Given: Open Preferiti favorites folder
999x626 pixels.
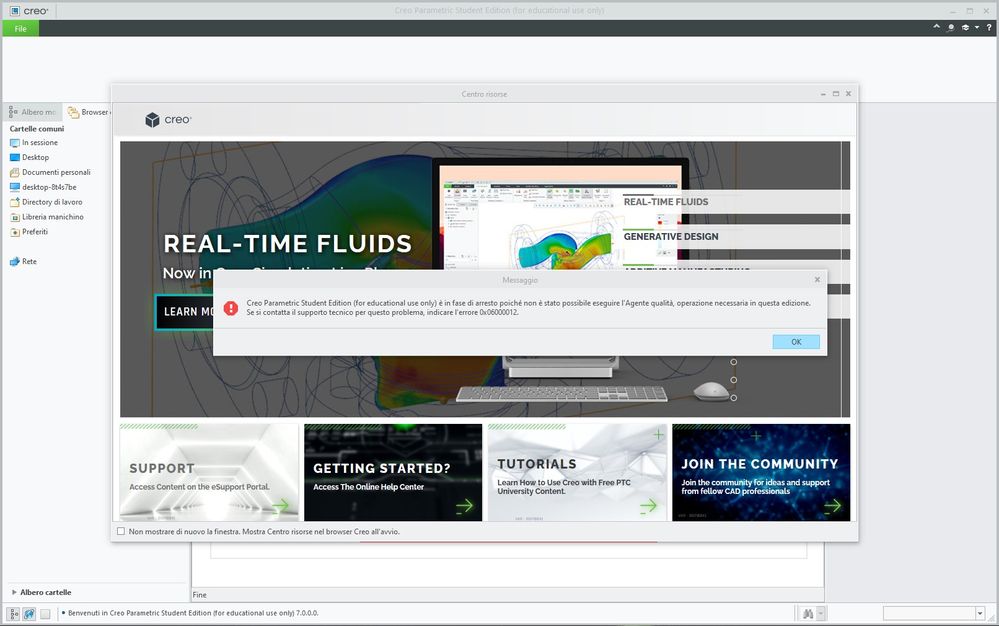Looking at the screenshot, I should click(35, 232).
